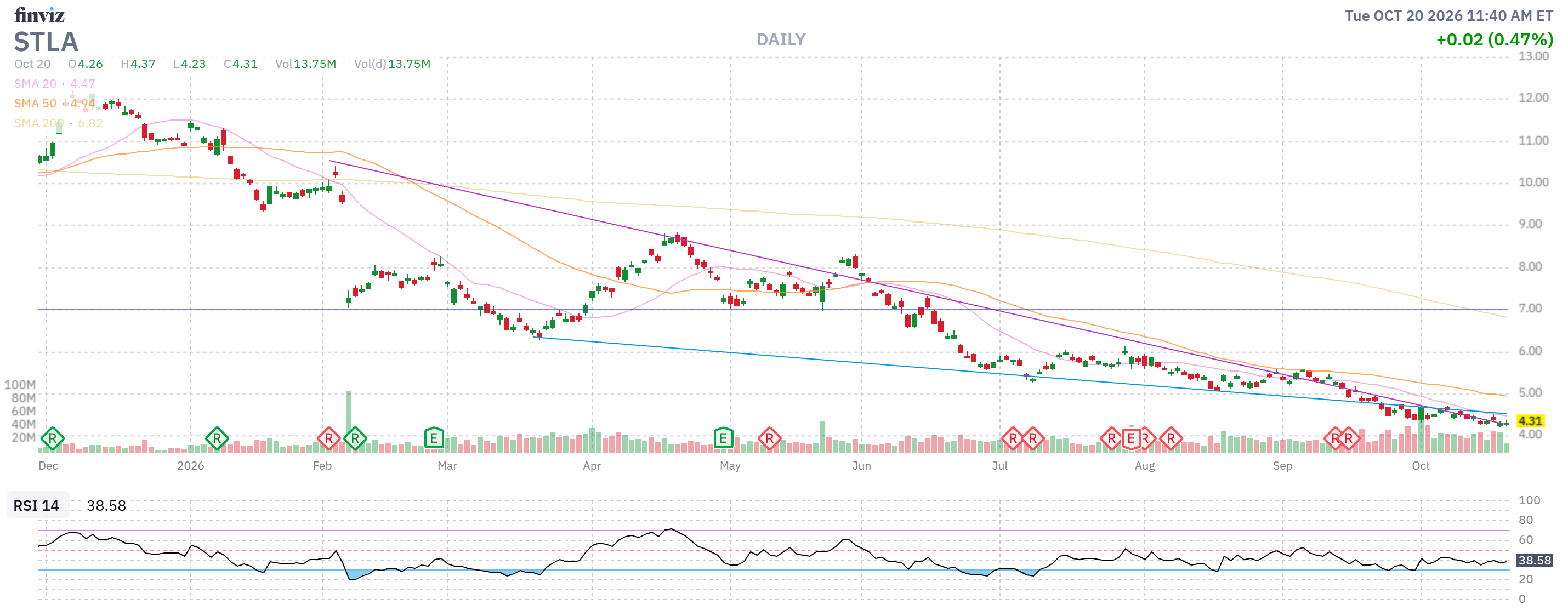Click the Oct month label on time axis
Image resolution: width=1568 pixels, height=616 pixels.
(x=1421, y=466)
